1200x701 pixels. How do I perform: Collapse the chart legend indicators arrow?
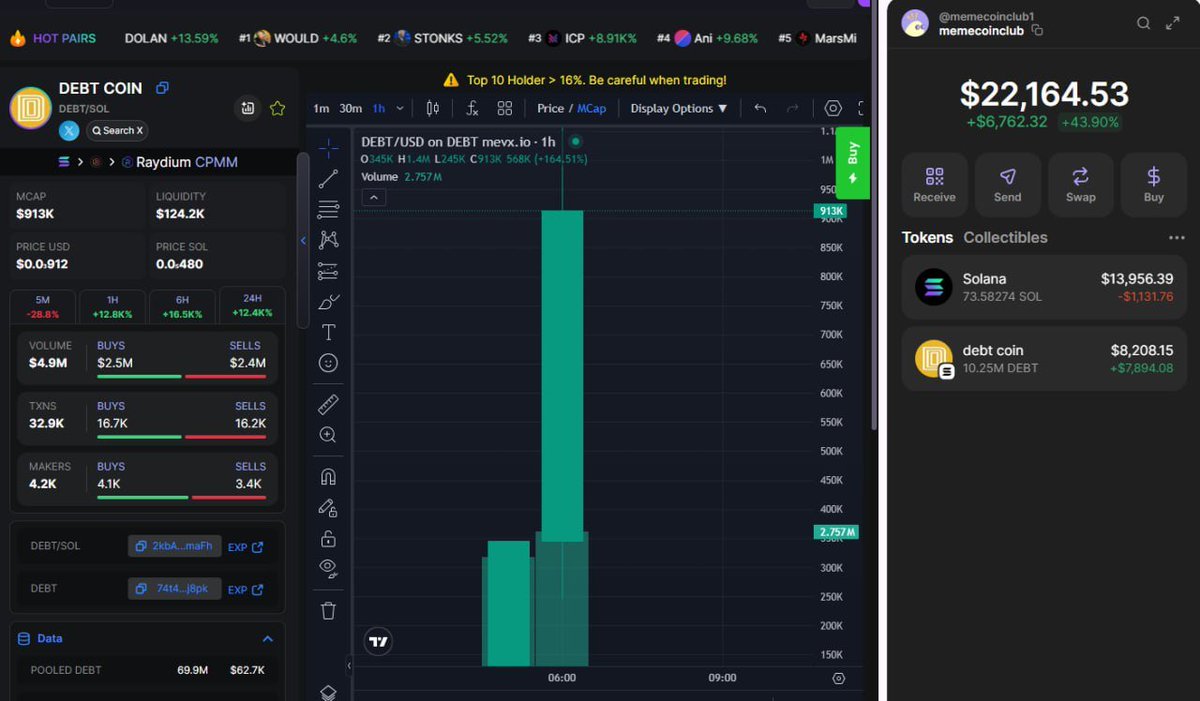point(376,197)
